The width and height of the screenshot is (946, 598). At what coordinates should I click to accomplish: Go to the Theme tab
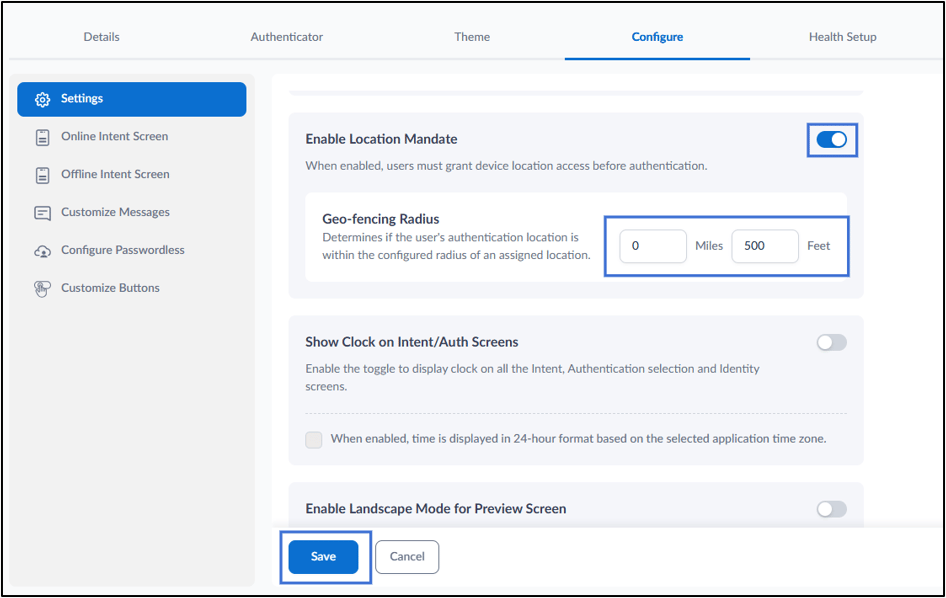pos(472,37)
